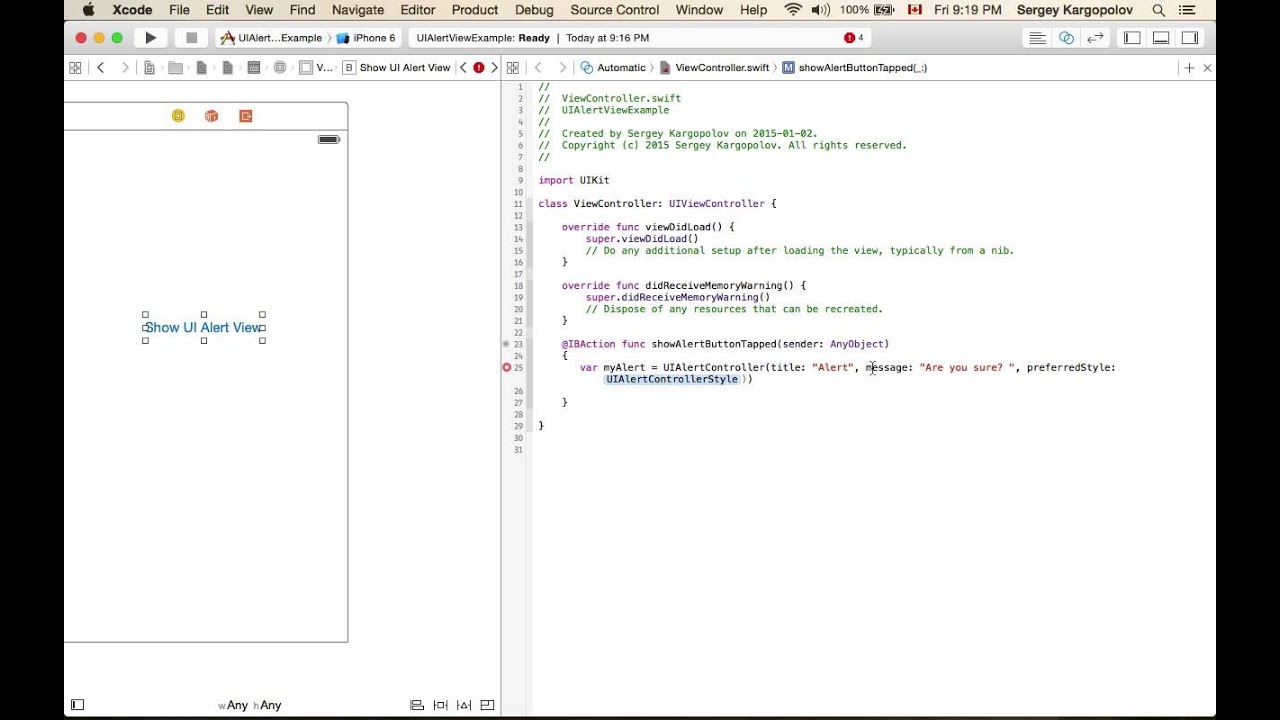Click the "Are you sure? " string literal

click(968, 367)
